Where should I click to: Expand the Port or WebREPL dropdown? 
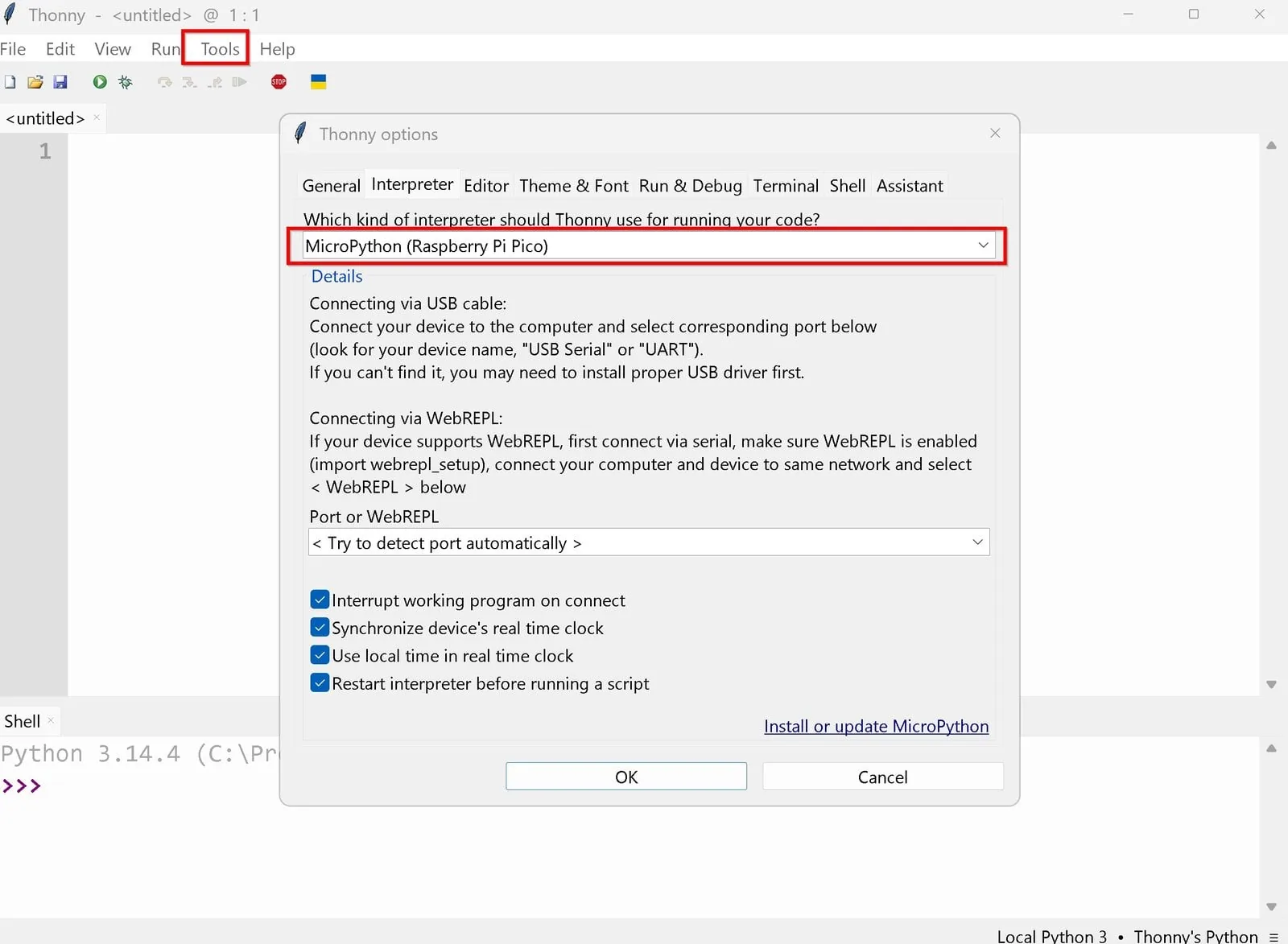pos(649,542)
